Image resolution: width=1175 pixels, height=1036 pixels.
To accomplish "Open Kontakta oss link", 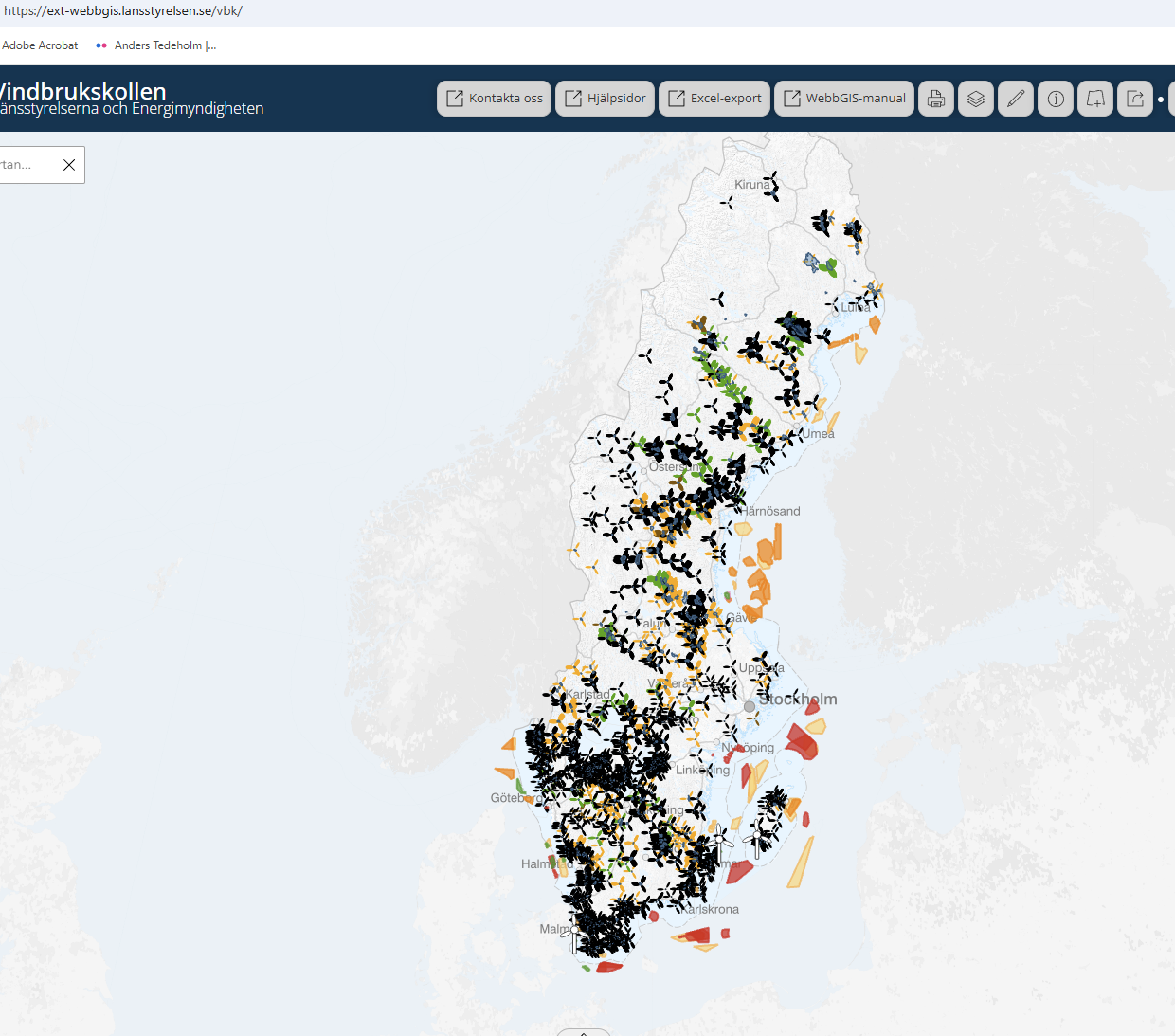I will pos(494,99).
